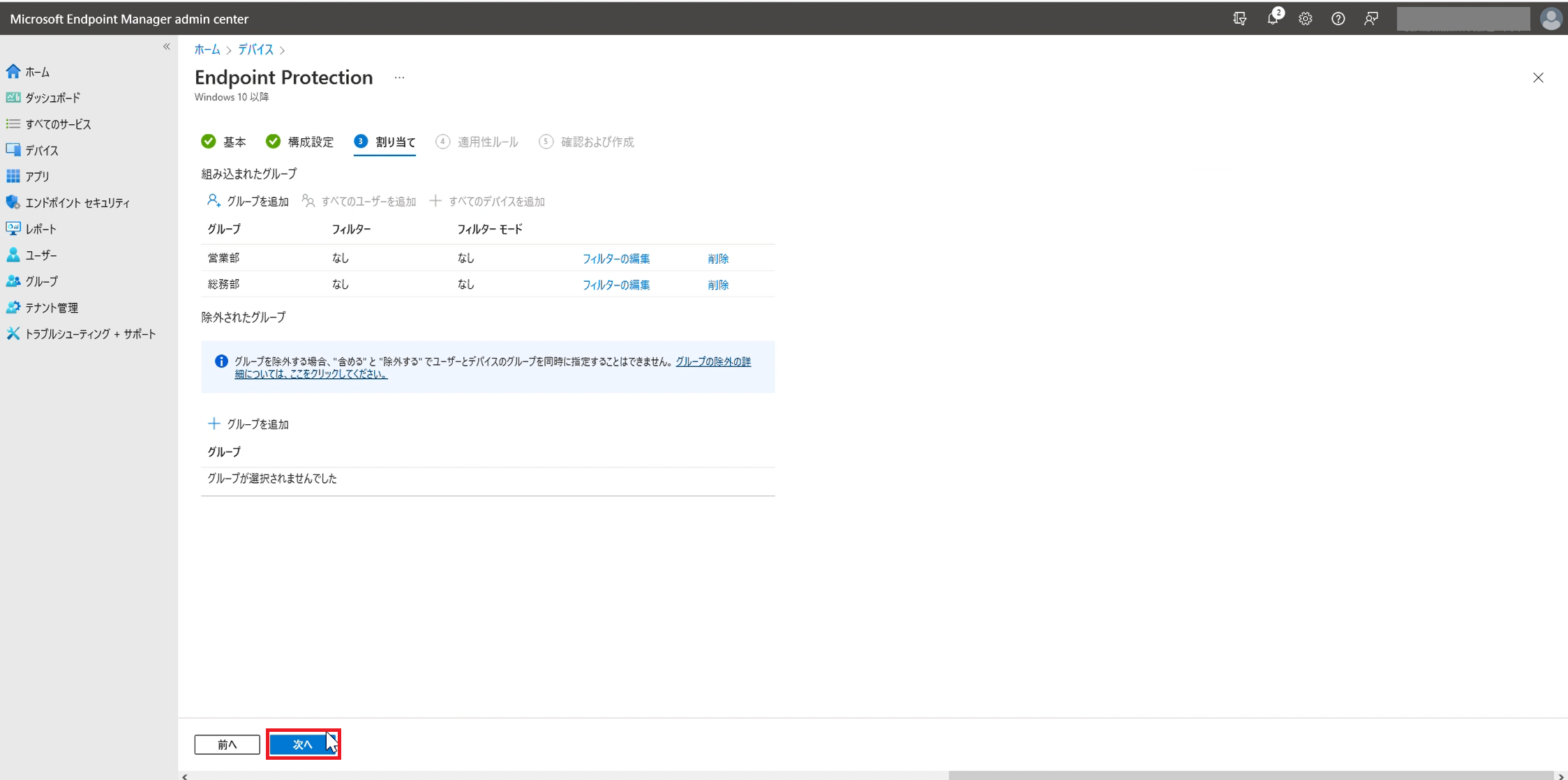
Task: Click the scrollbar left arrow
Action: (185, 776)
